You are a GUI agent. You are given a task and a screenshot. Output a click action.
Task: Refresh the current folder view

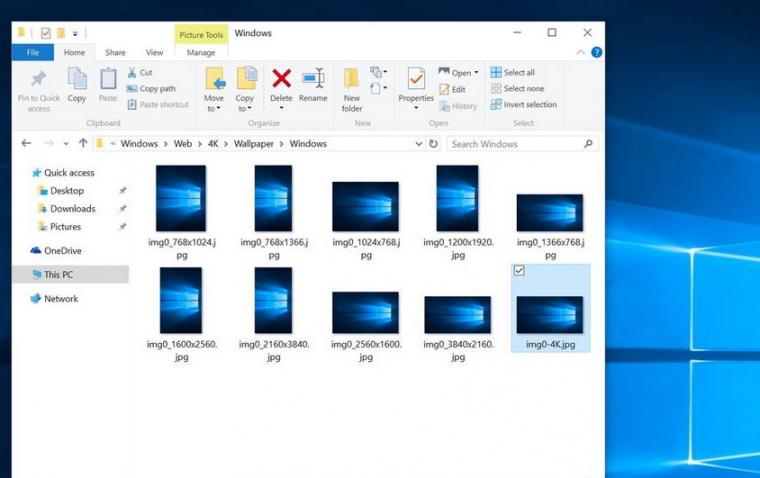[x=433, y=143]
